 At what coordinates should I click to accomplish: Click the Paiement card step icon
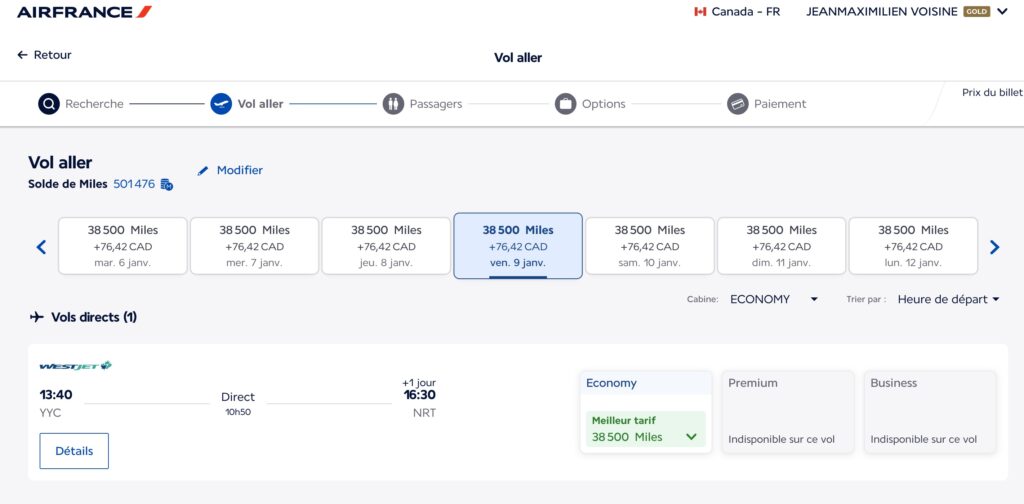point(738,104)
